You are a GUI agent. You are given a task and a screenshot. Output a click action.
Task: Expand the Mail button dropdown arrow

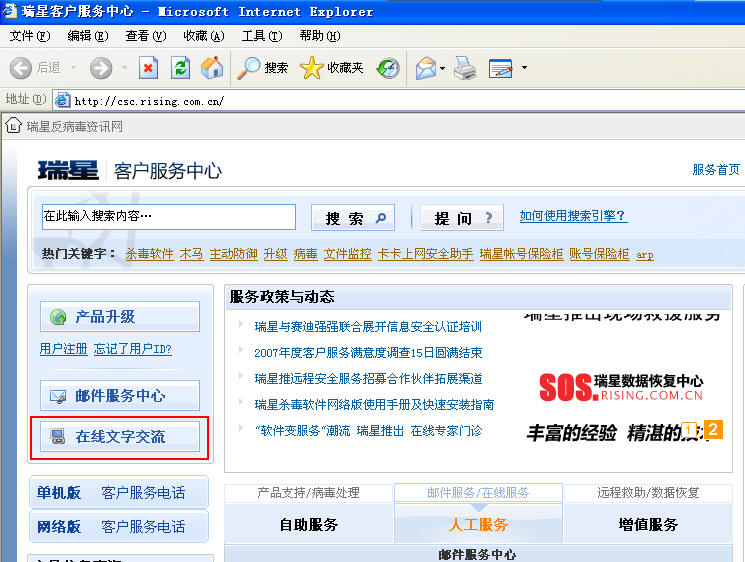point(442,68)
